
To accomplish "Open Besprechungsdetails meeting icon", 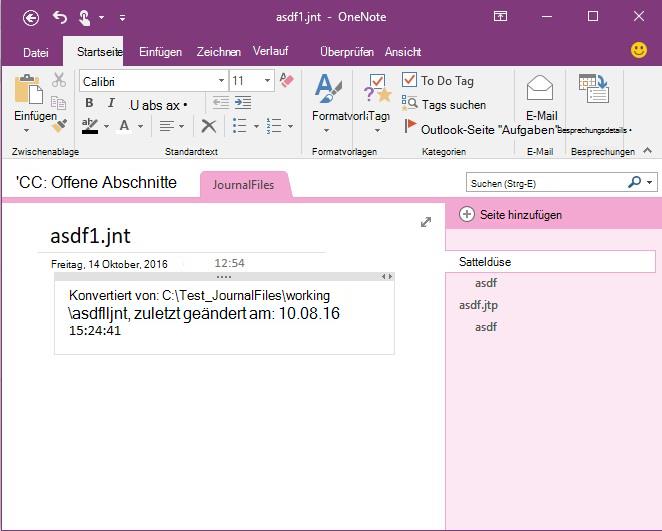I will click(594, 89).
